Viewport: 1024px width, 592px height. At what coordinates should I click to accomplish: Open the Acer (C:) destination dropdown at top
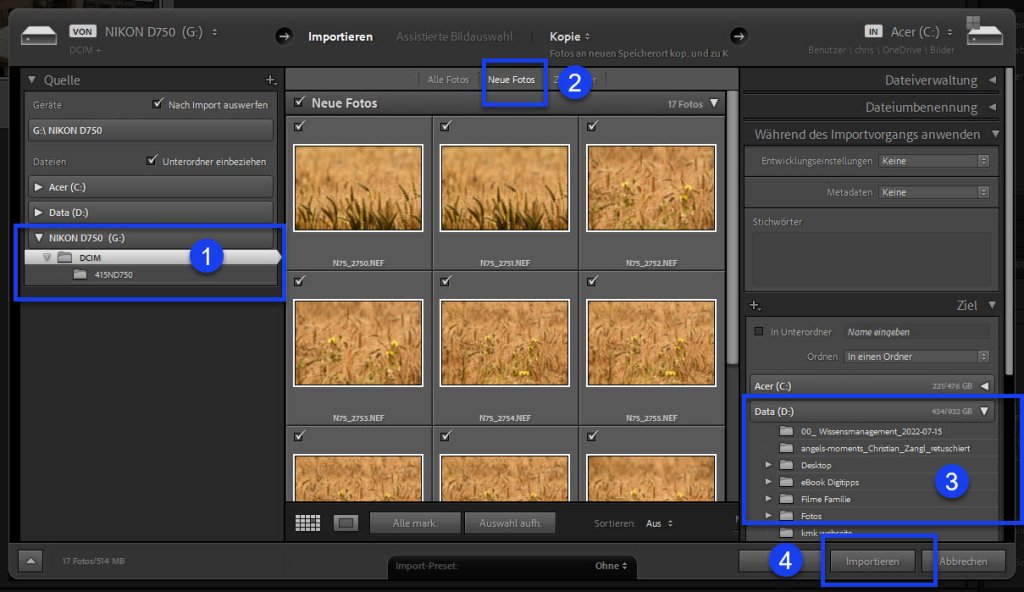(921, 31)
